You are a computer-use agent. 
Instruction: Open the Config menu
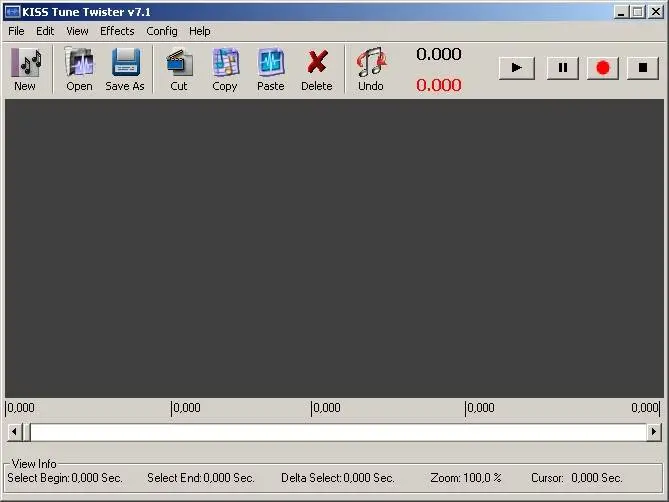162,31
